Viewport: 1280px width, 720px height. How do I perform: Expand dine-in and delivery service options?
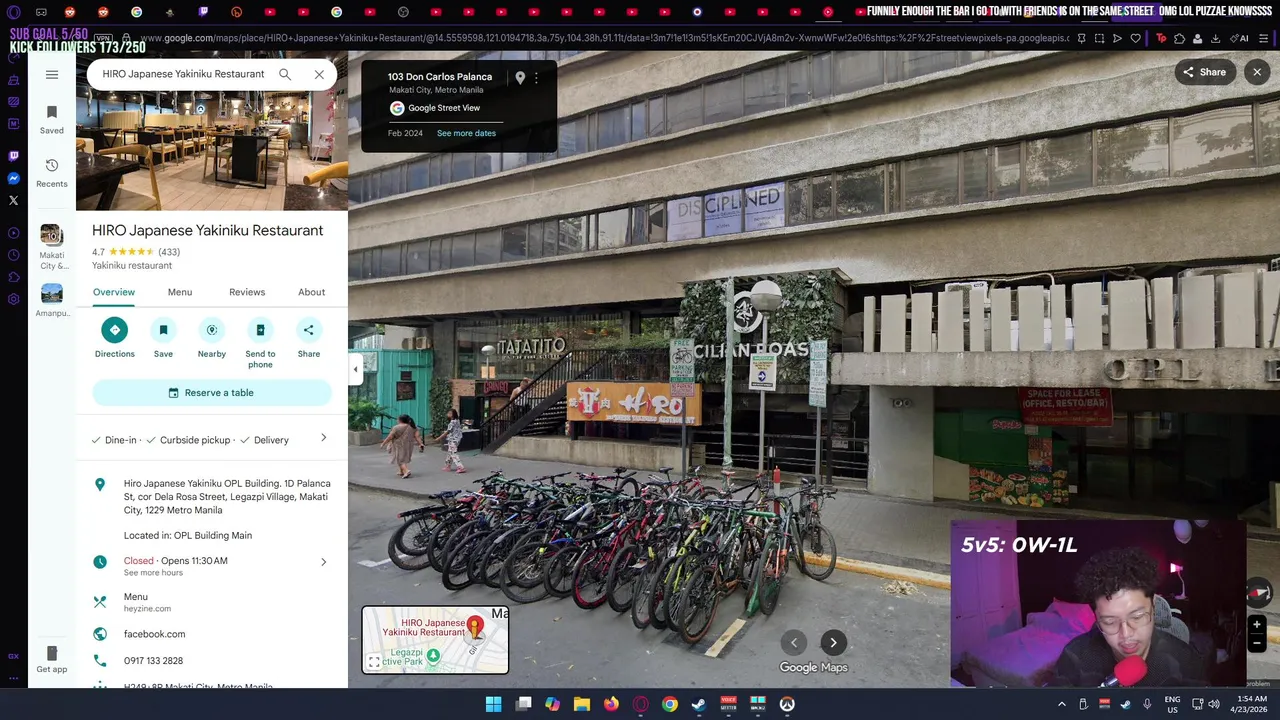323,438
